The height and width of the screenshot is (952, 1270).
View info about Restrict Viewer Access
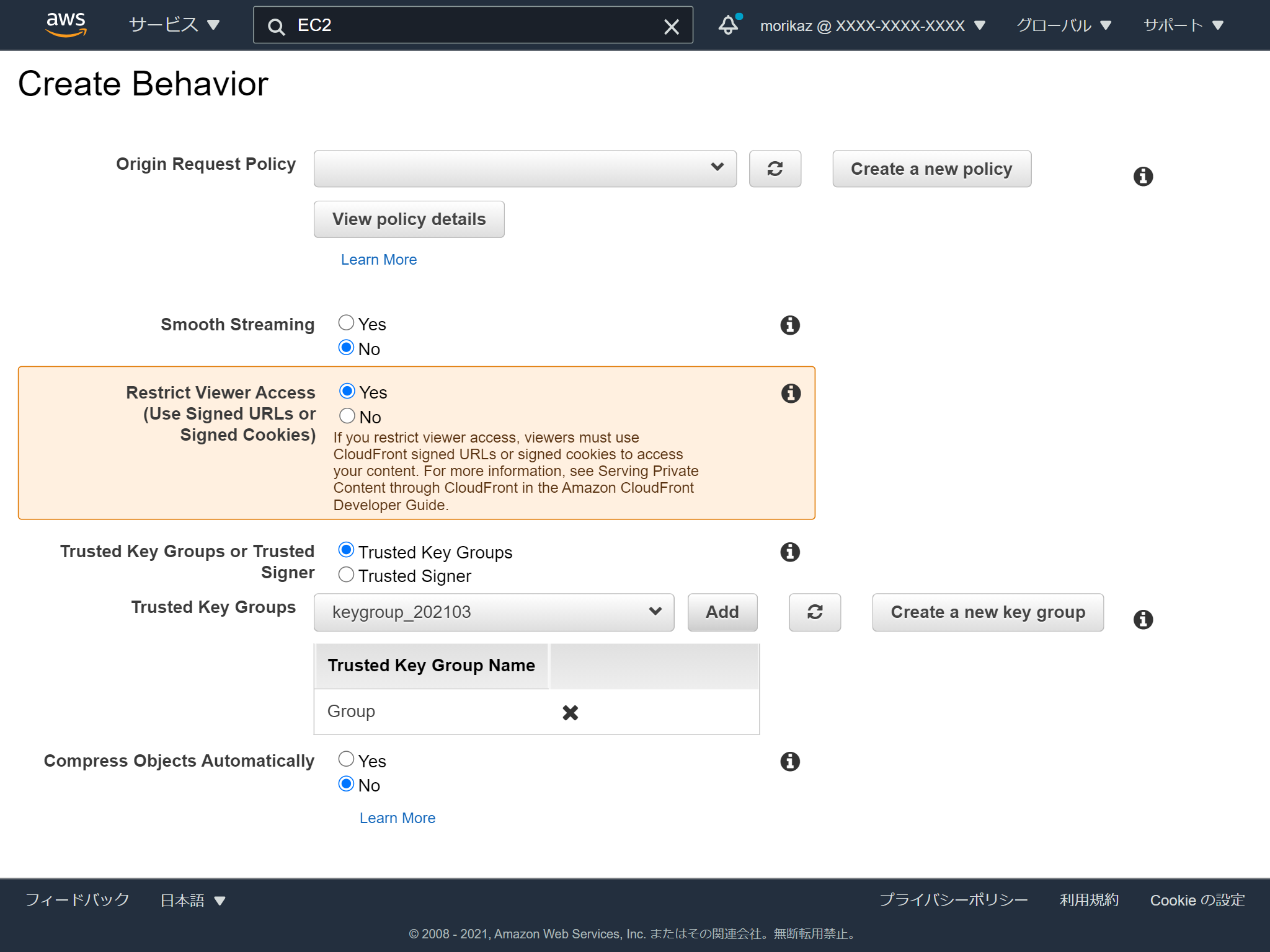point(790,392)
